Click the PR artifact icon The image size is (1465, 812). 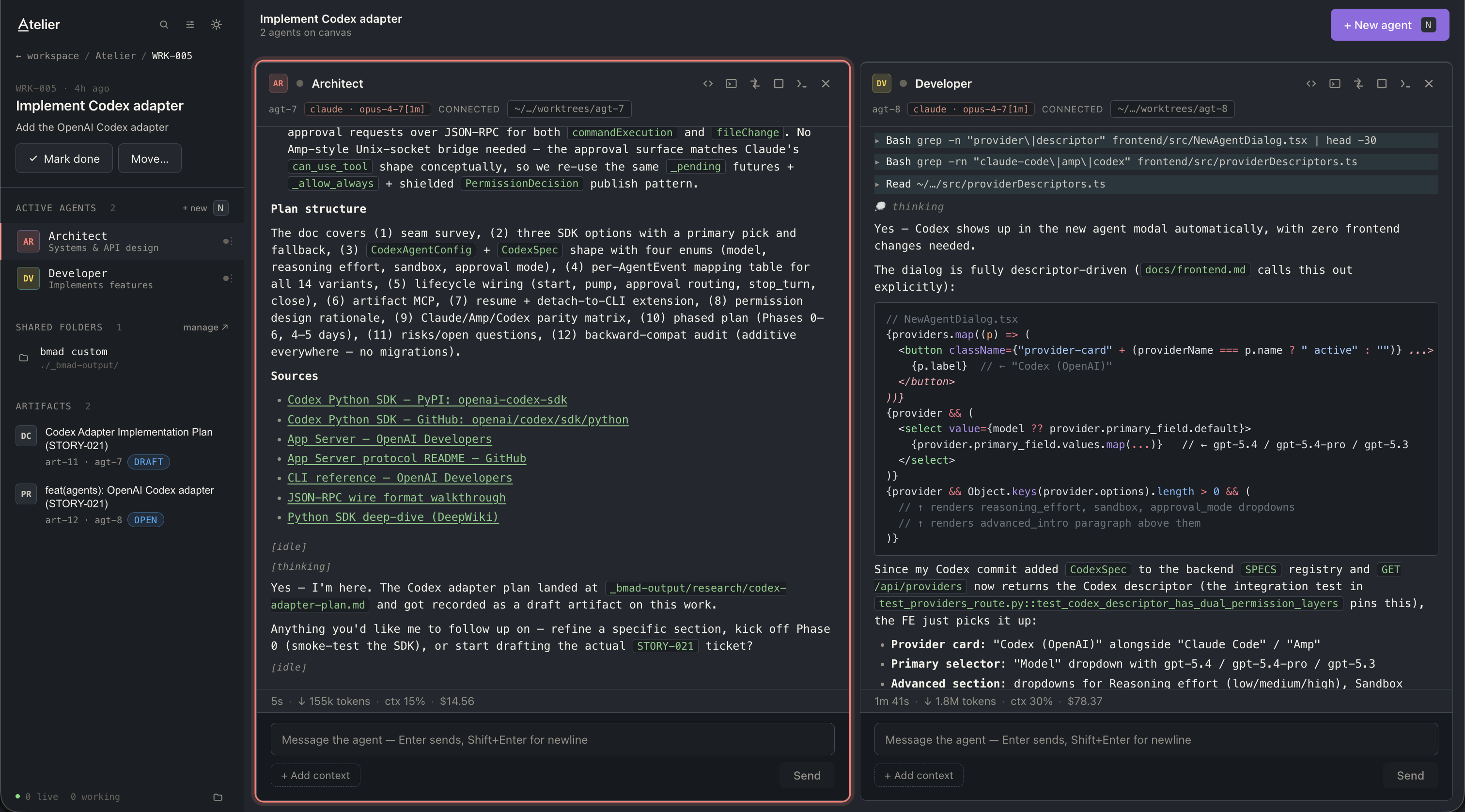click(x=26, y=494)
